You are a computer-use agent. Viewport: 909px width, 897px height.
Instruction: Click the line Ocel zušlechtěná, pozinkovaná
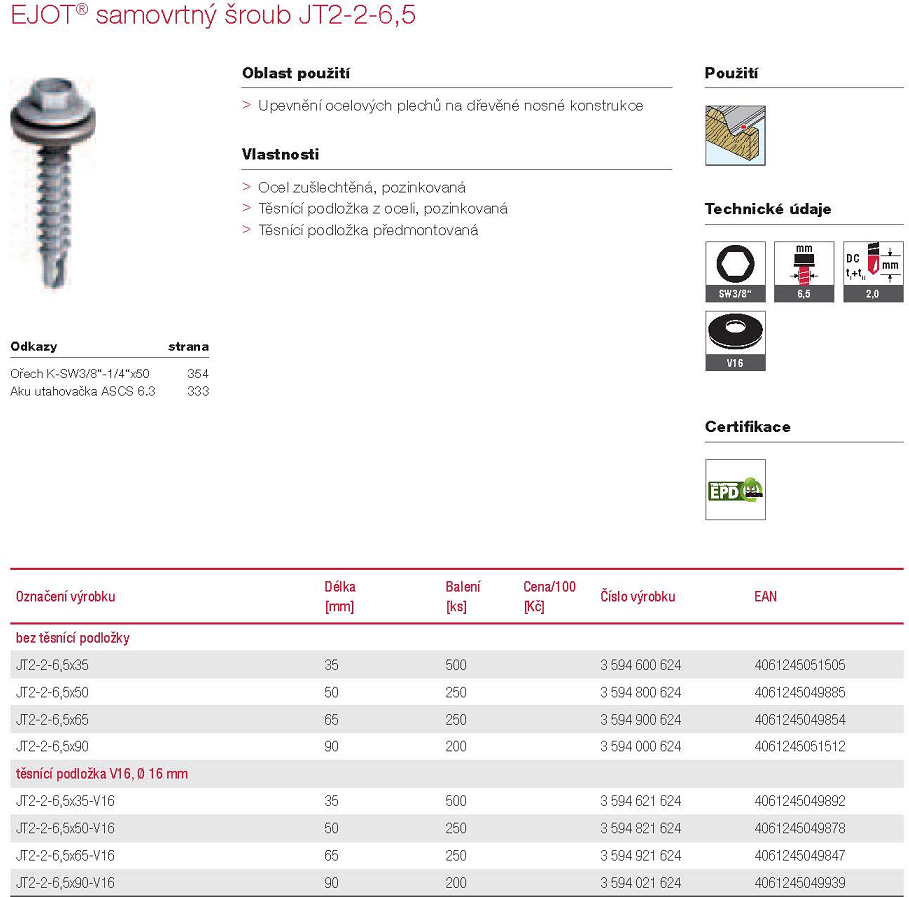point(362,187)
